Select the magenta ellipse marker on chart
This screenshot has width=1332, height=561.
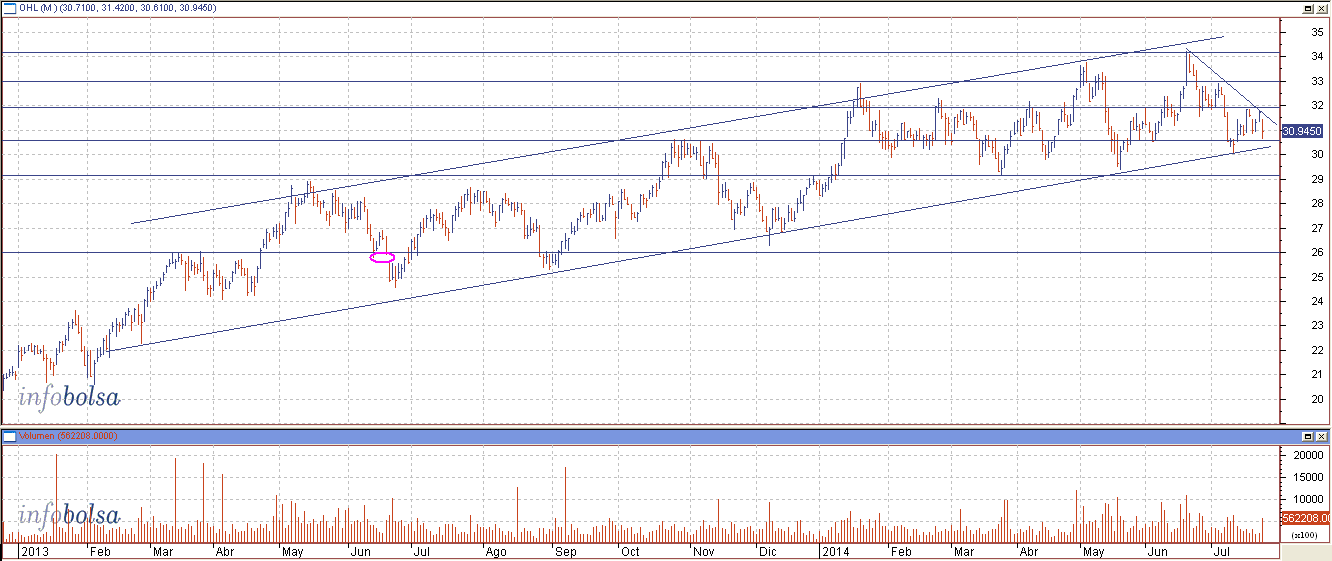382,257
